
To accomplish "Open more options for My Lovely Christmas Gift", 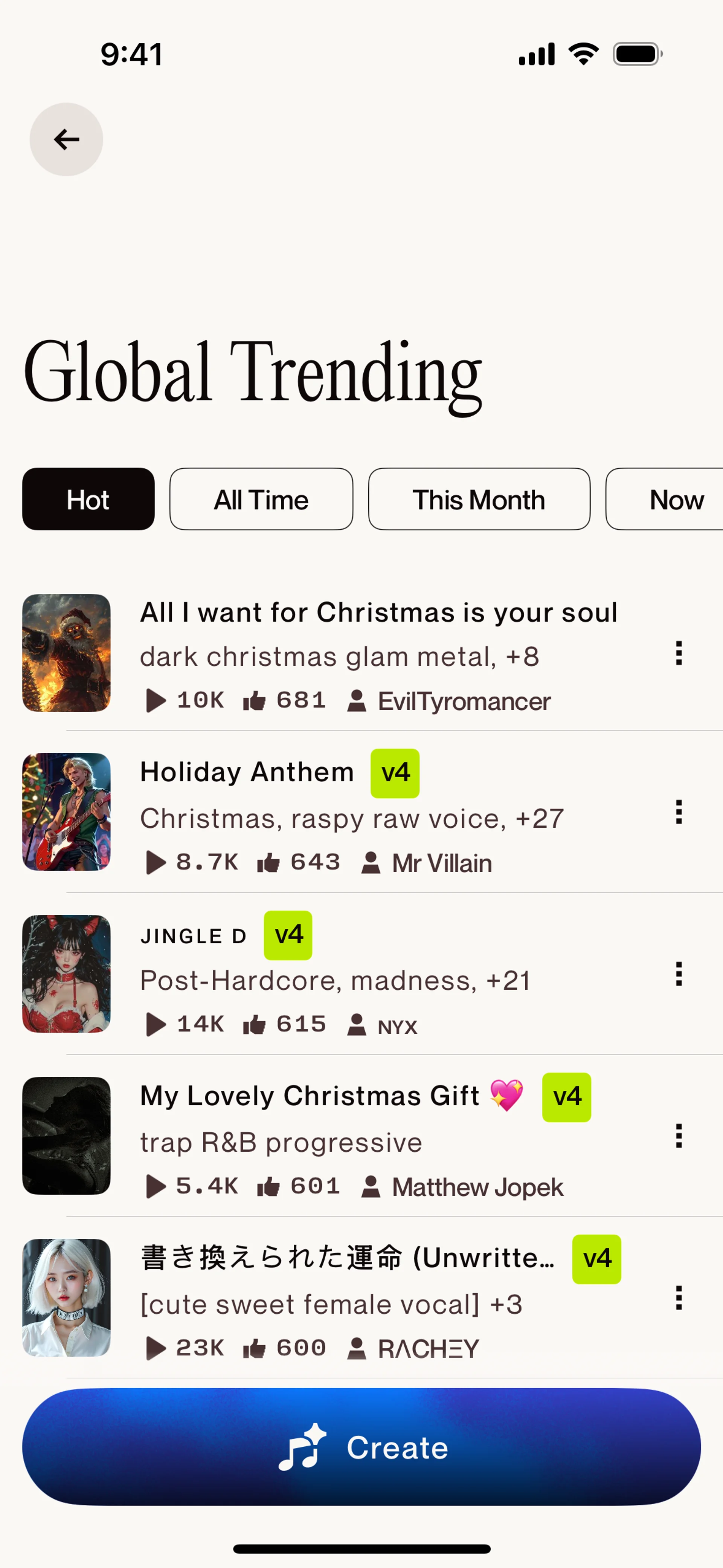I will 679,1136.
